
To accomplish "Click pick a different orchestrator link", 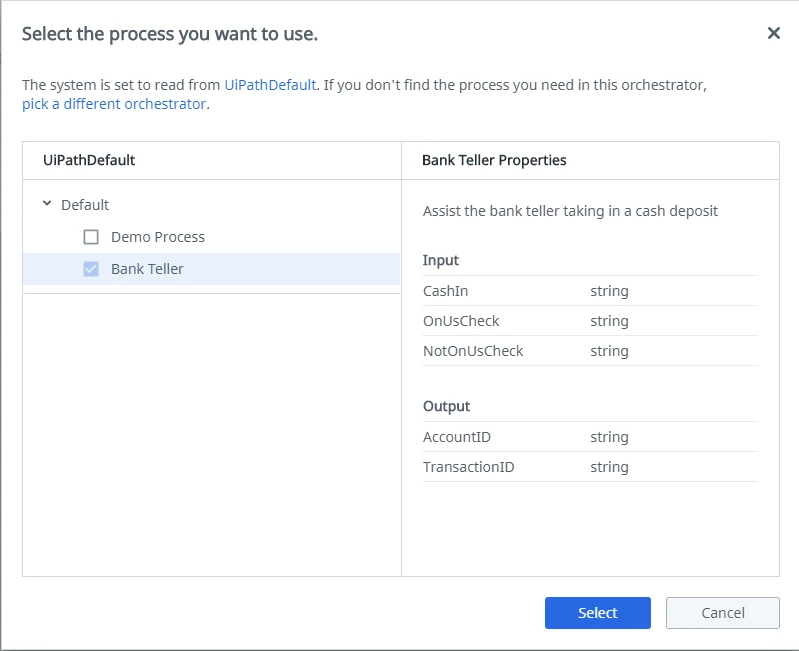I will coord(114,104).
